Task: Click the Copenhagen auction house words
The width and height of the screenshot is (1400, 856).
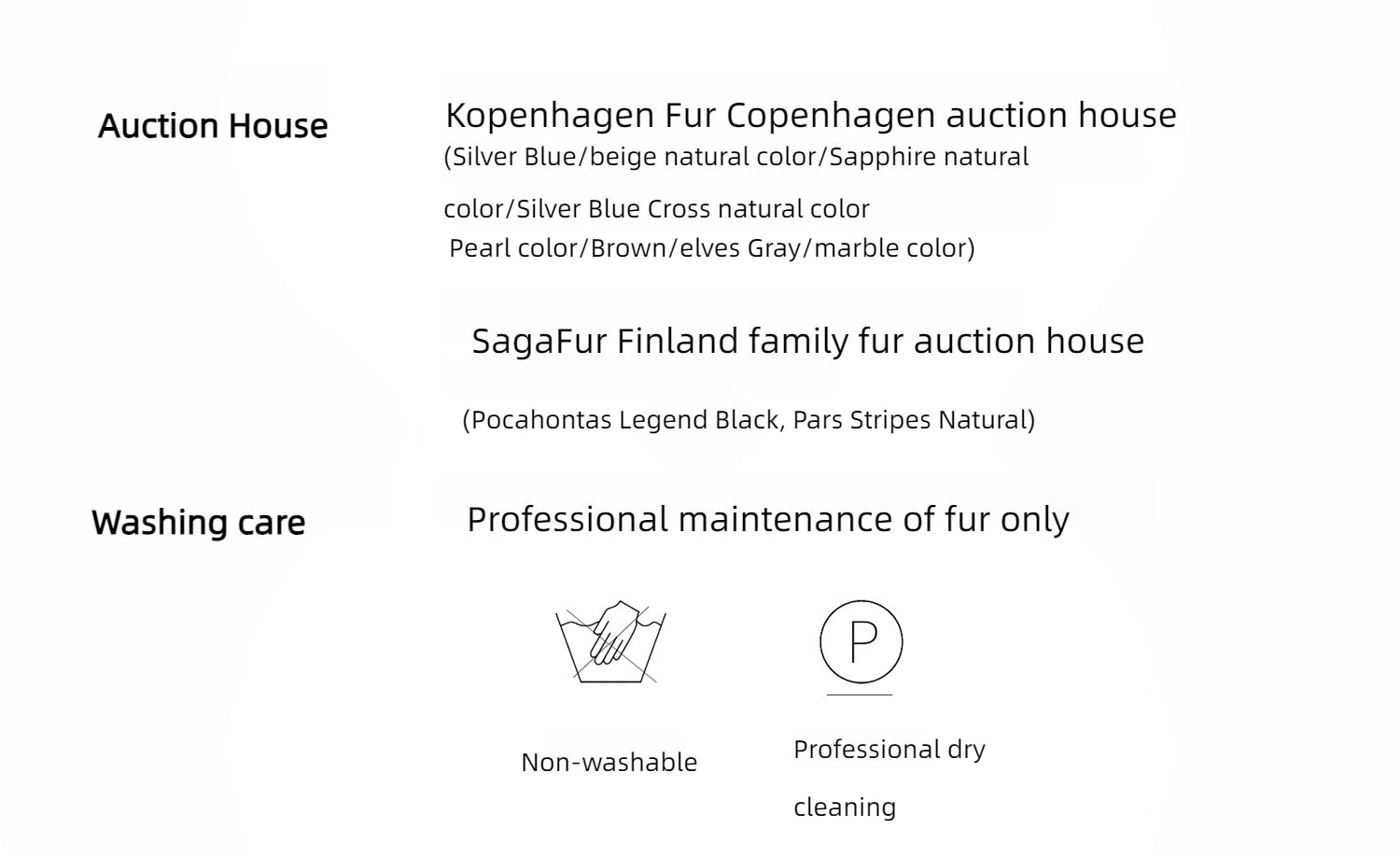Action: 950,116
